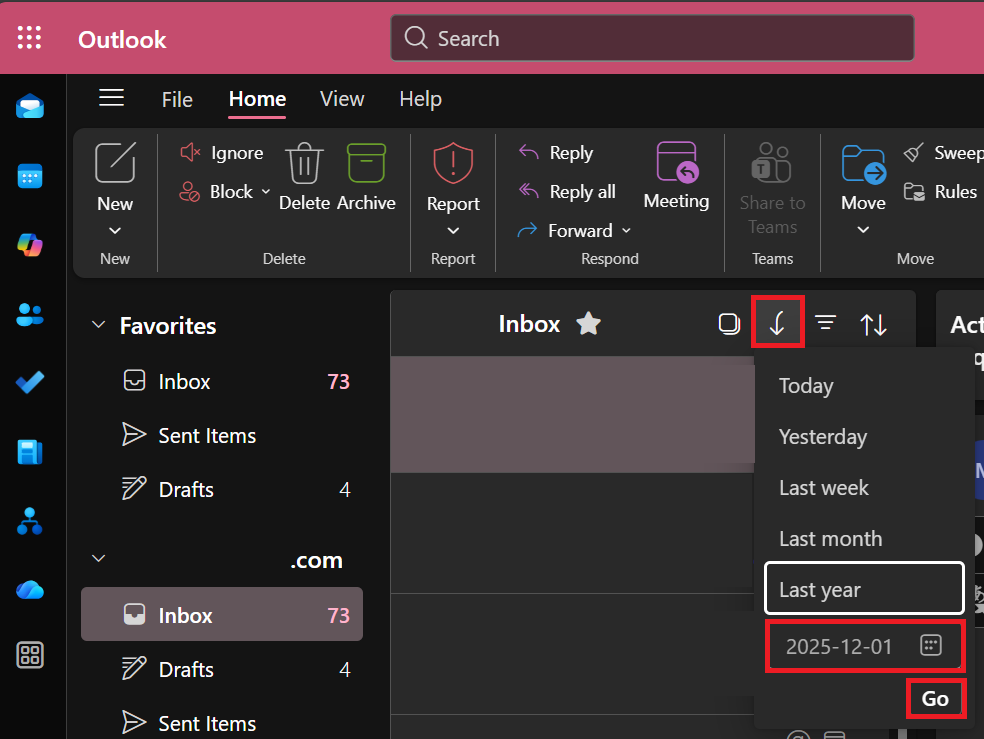Viewport: 984px width, 739px height.
Task: Click the Move folder icon
Action: point(864,164)
